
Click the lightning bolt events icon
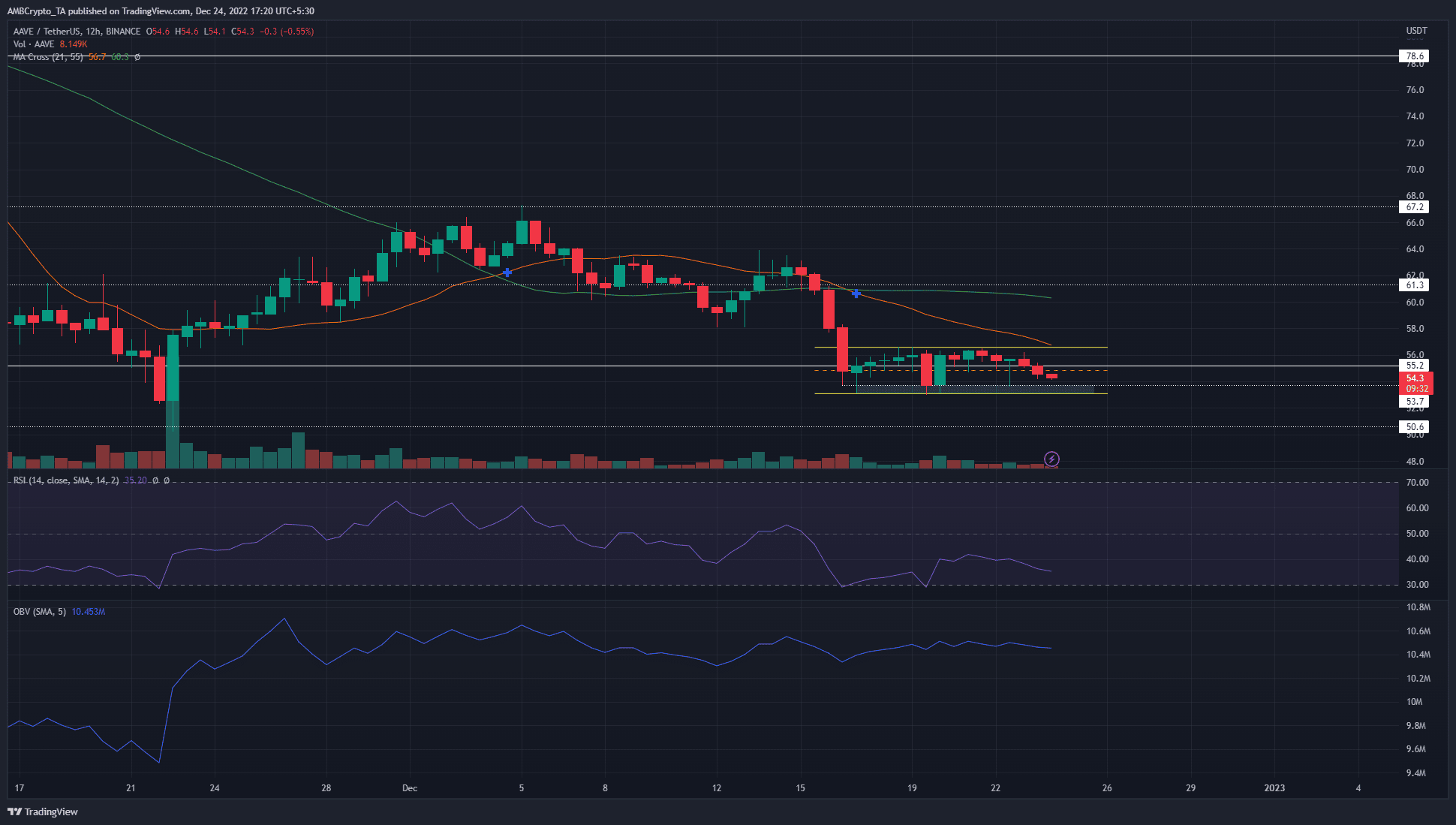tap(1051, 459)
